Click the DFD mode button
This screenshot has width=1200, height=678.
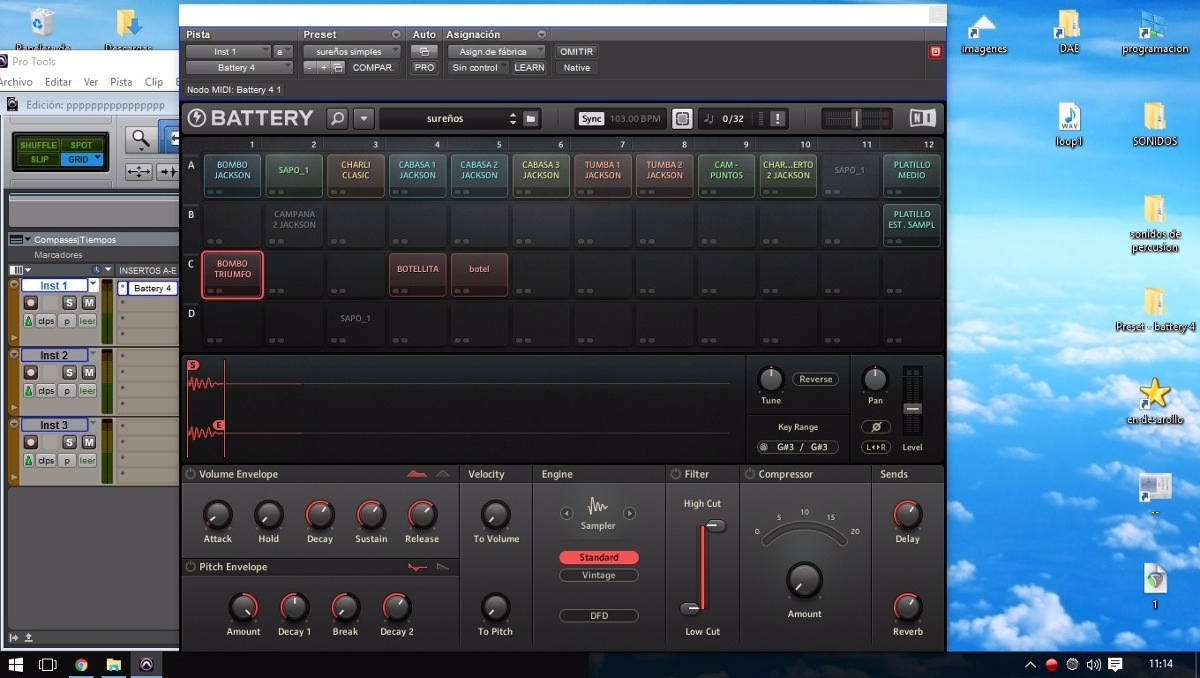pos(599,615)
